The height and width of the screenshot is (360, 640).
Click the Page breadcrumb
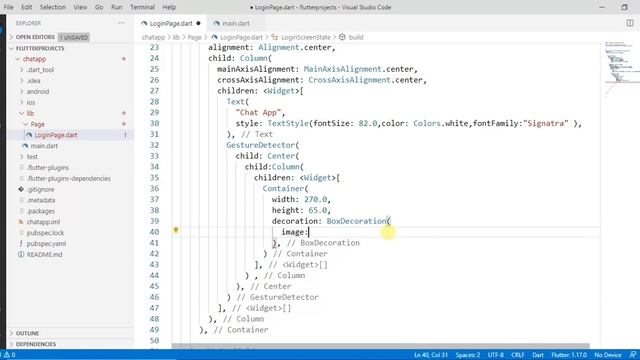(194, 37)
